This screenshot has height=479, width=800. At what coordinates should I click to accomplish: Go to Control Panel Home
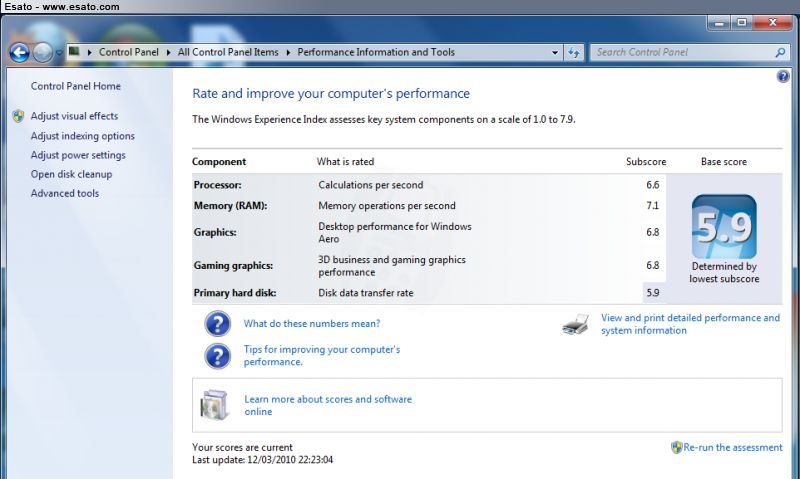point(76,86)
